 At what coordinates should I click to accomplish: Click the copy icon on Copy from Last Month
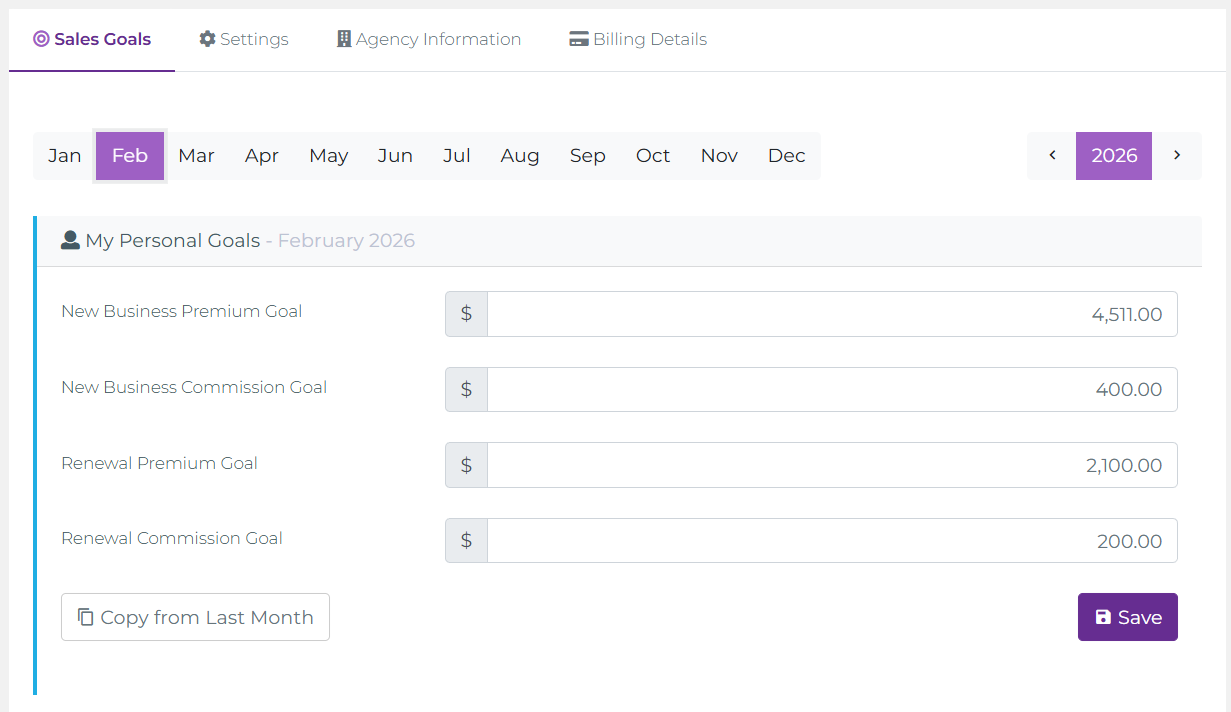pos(84,617)
